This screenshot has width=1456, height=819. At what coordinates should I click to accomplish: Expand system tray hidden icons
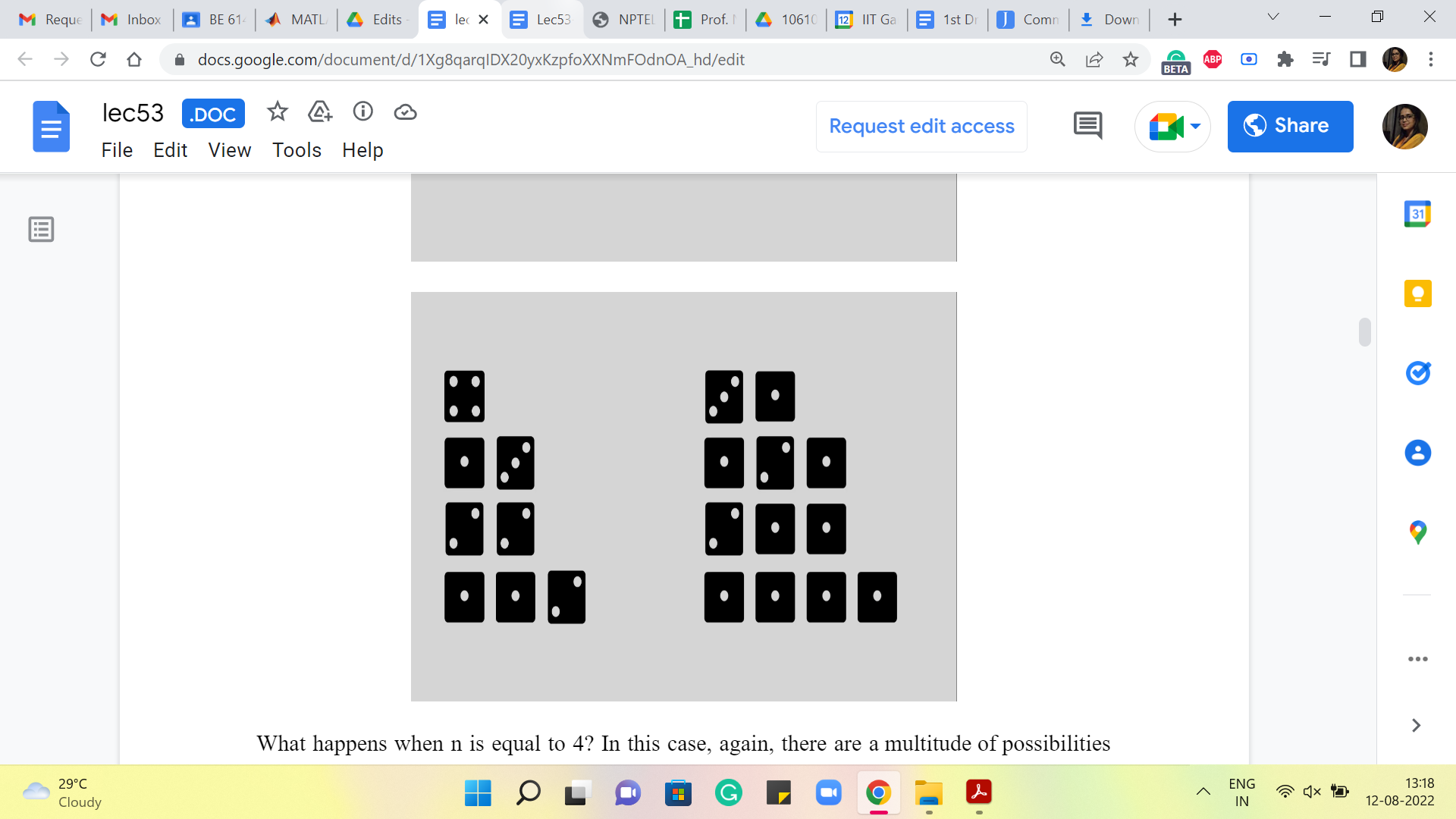[1203, 792]
